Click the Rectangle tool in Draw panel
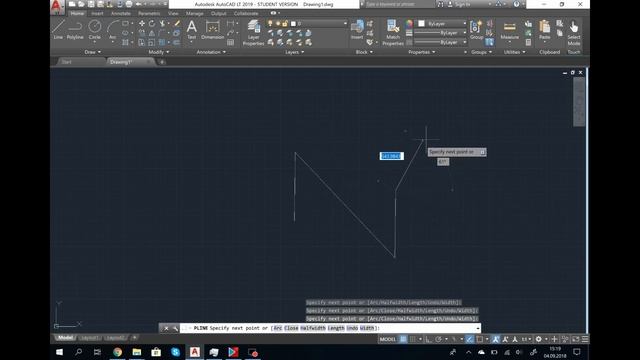Viewport: 640px width, 360px height. click(x=125, y=24)
